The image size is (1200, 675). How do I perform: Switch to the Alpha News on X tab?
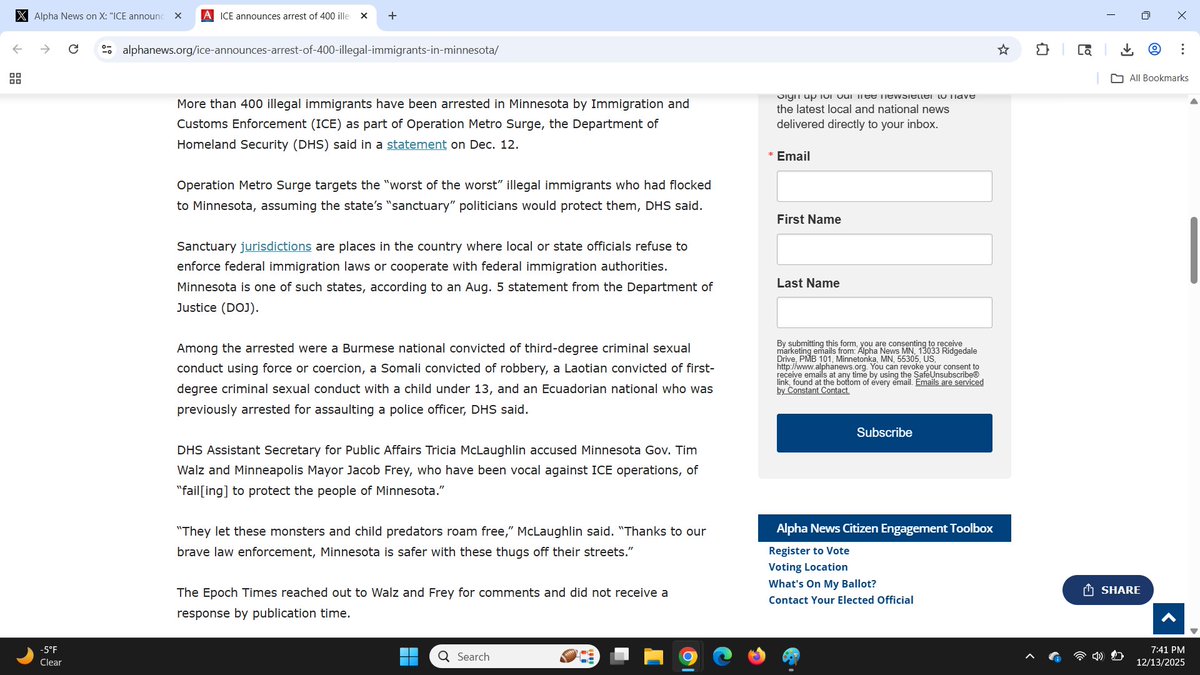(x=96, y=16)
